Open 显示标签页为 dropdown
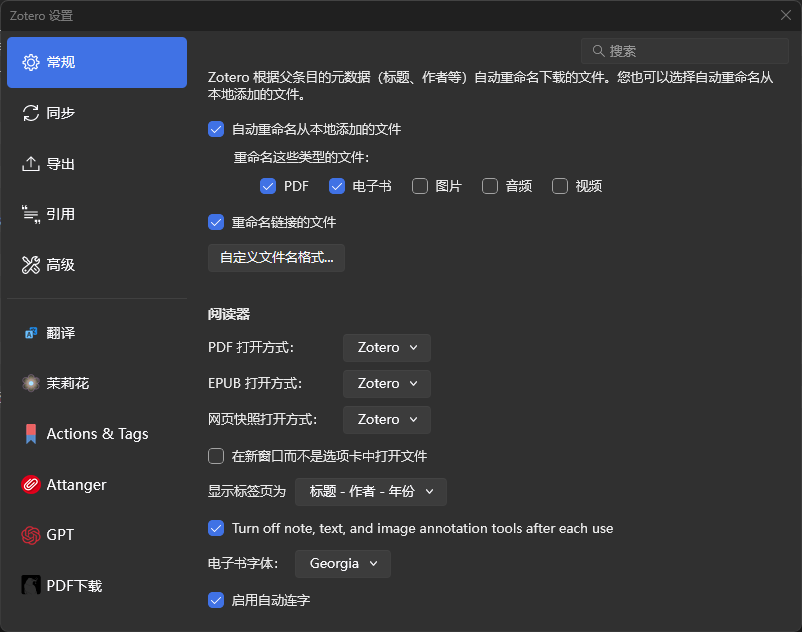The width and height of the screenshot is (802, 632). 371,492
